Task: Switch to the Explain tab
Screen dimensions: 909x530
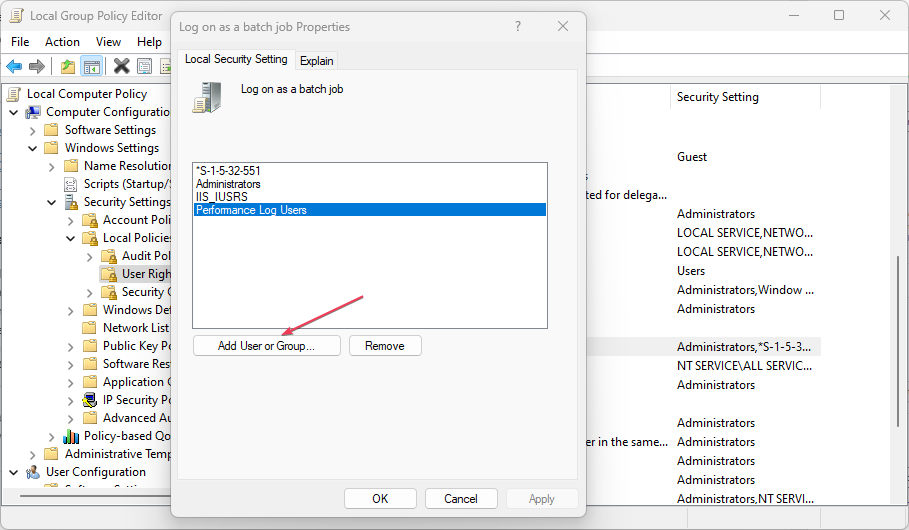Action: click(x=317, y=61)
